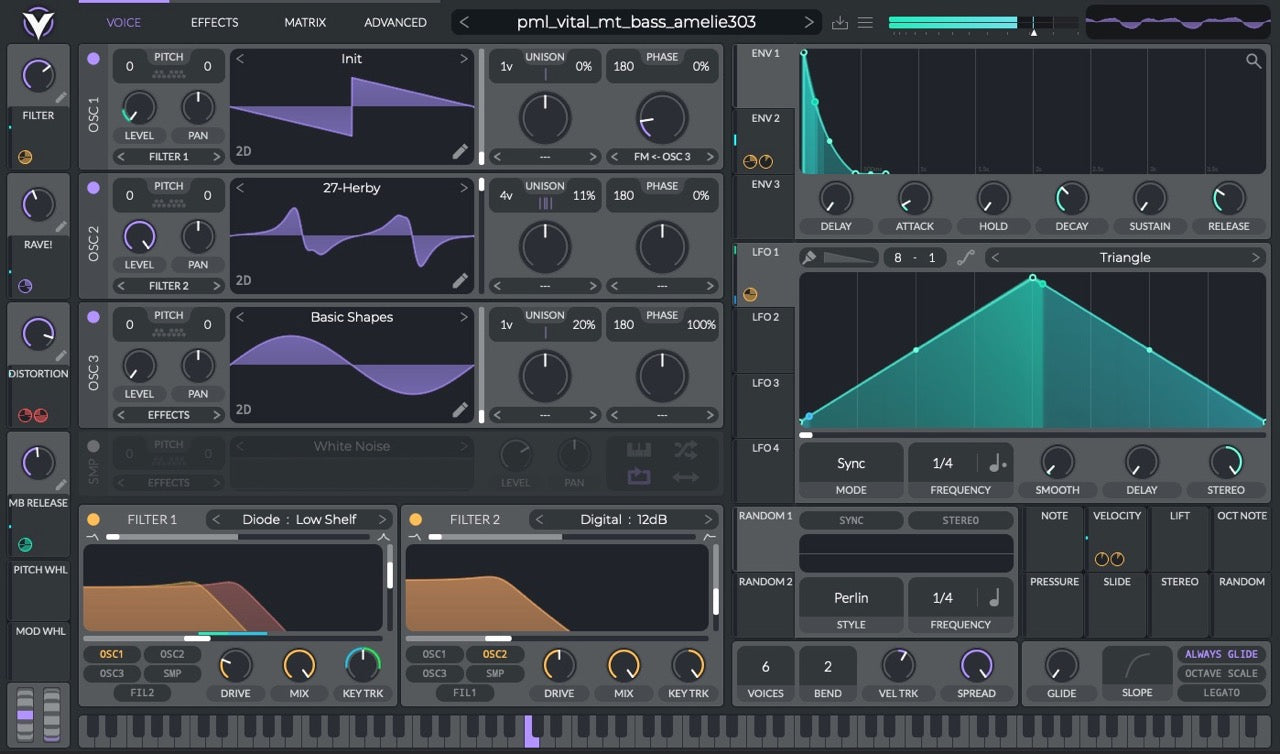
Task: Click the save preset icon
Action: [x=840, y=22]
